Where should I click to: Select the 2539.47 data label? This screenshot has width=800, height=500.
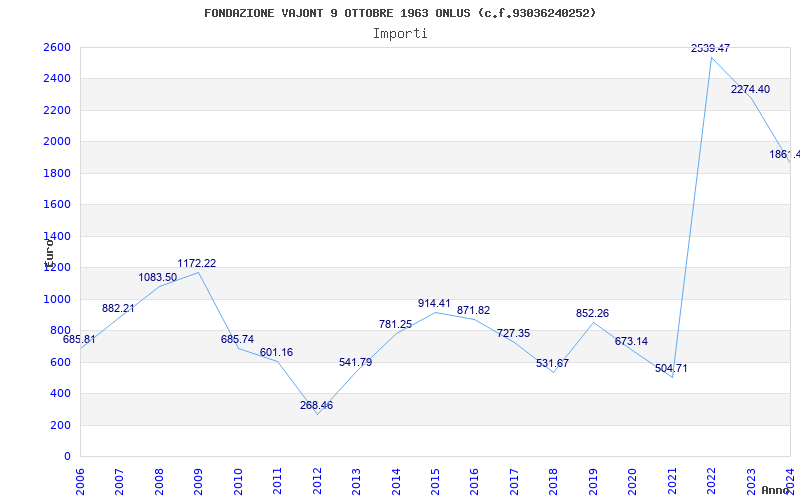tap(710, 48)
